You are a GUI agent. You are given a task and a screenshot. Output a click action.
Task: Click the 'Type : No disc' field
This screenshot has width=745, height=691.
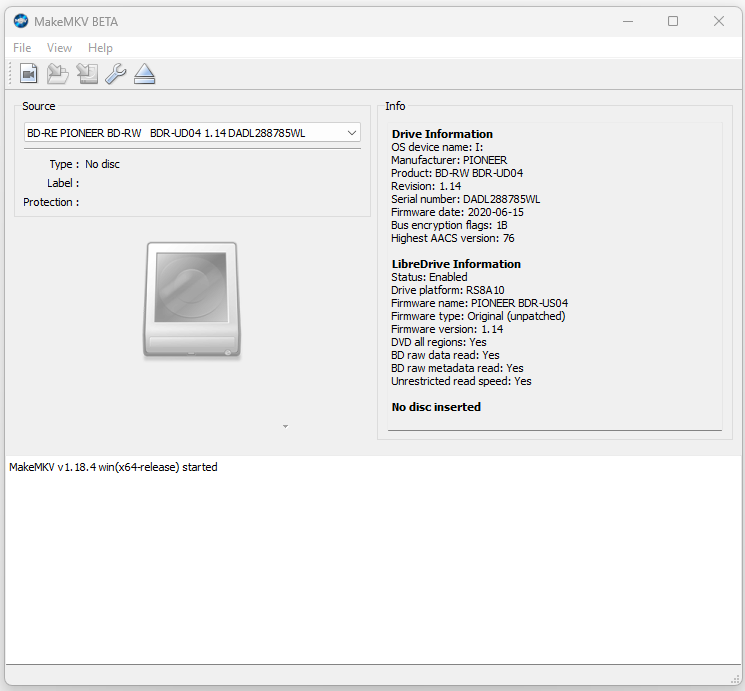tap(85, 164)
